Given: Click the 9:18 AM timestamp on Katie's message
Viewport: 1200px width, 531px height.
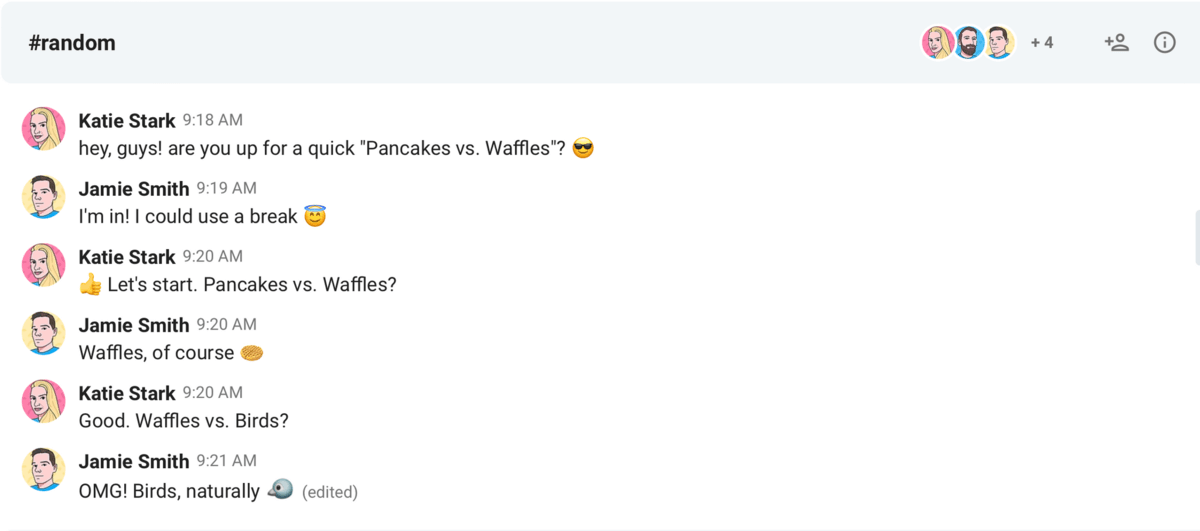Looking at the screenshot, I should pyautogui.click(x=212, y=121).
